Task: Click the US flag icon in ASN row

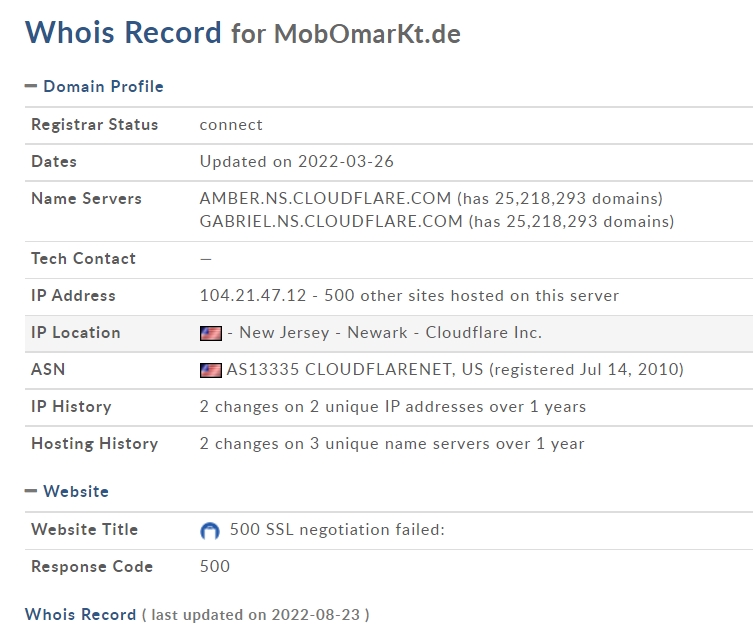Action: pyautogui.click(x=211, y=370)
